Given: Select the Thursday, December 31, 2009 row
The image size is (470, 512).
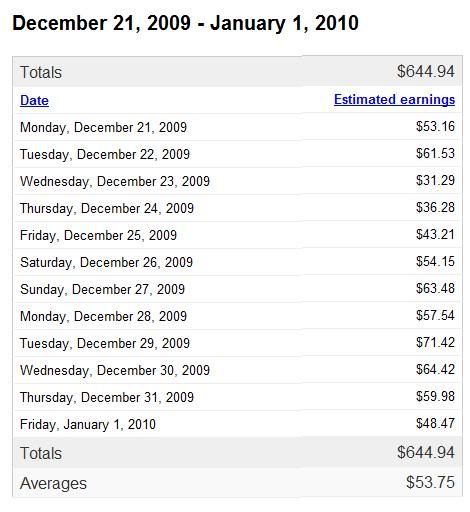Looking at the screenshot, I should 237,397.
